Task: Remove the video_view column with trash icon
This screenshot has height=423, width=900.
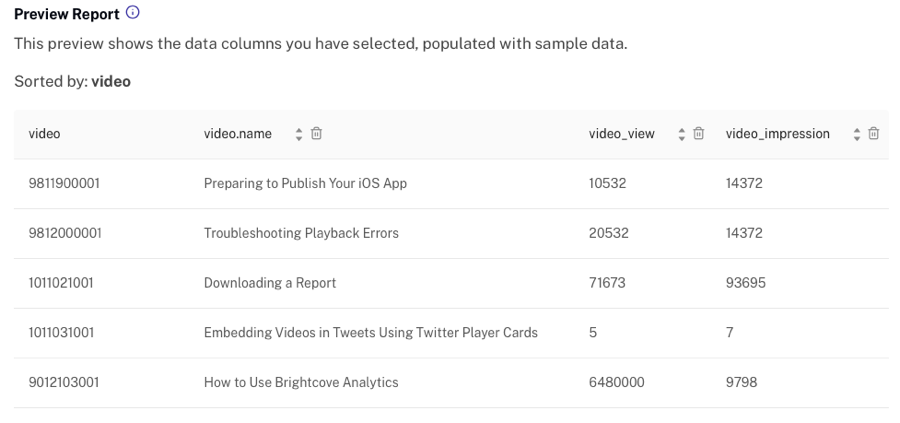Action: (699, 134)
